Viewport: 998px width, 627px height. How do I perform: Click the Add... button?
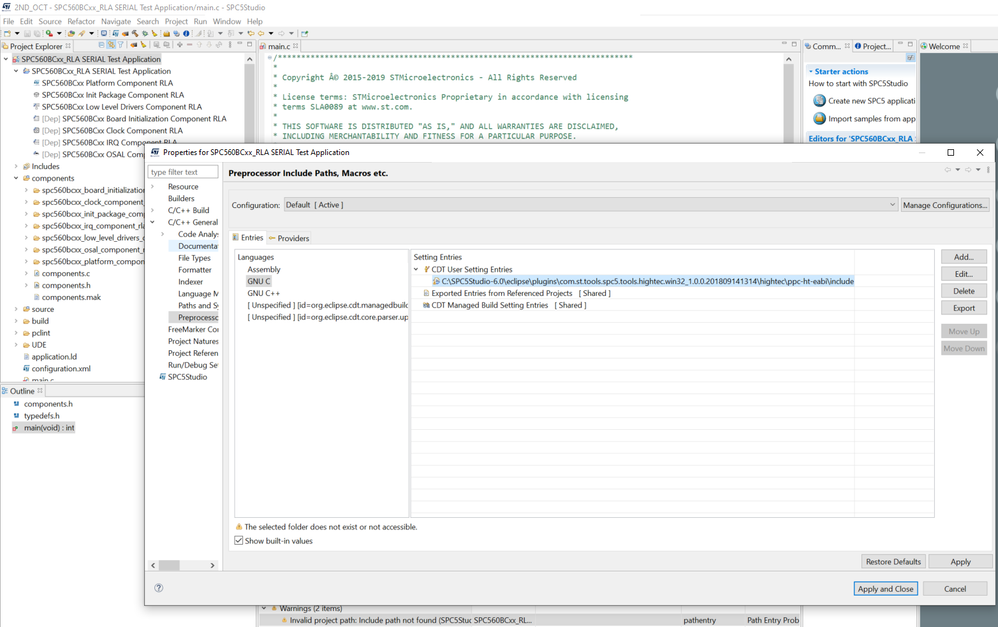coord(964,257)
